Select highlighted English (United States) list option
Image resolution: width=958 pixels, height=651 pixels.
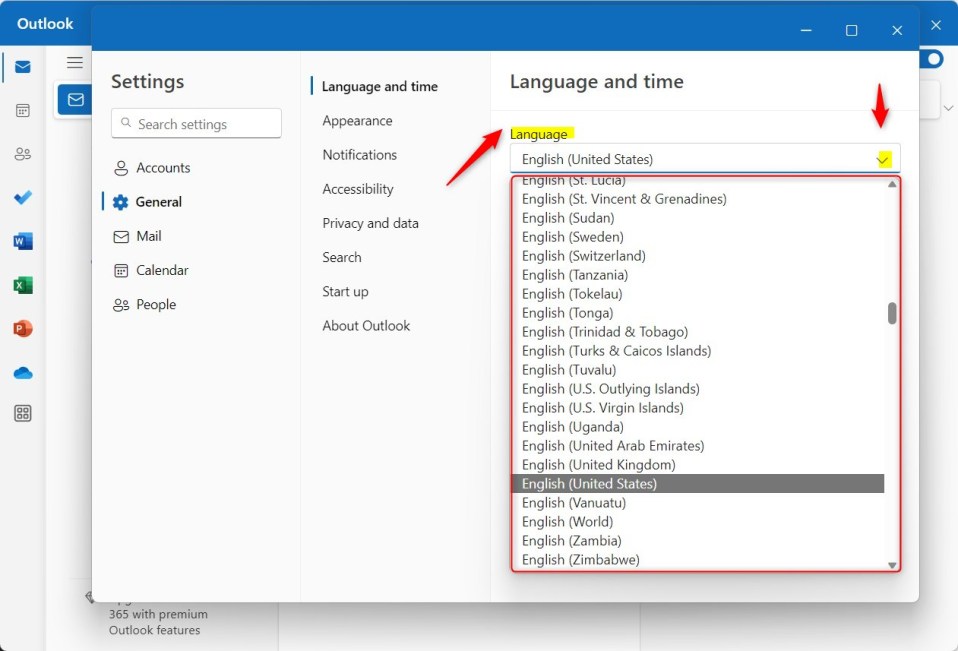698,483
